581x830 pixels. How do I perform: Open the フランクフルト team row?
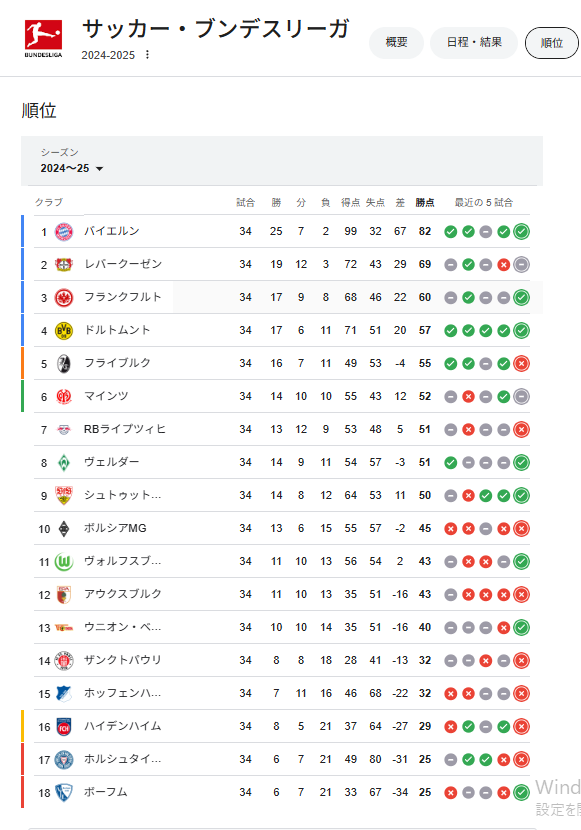(282, 297)
